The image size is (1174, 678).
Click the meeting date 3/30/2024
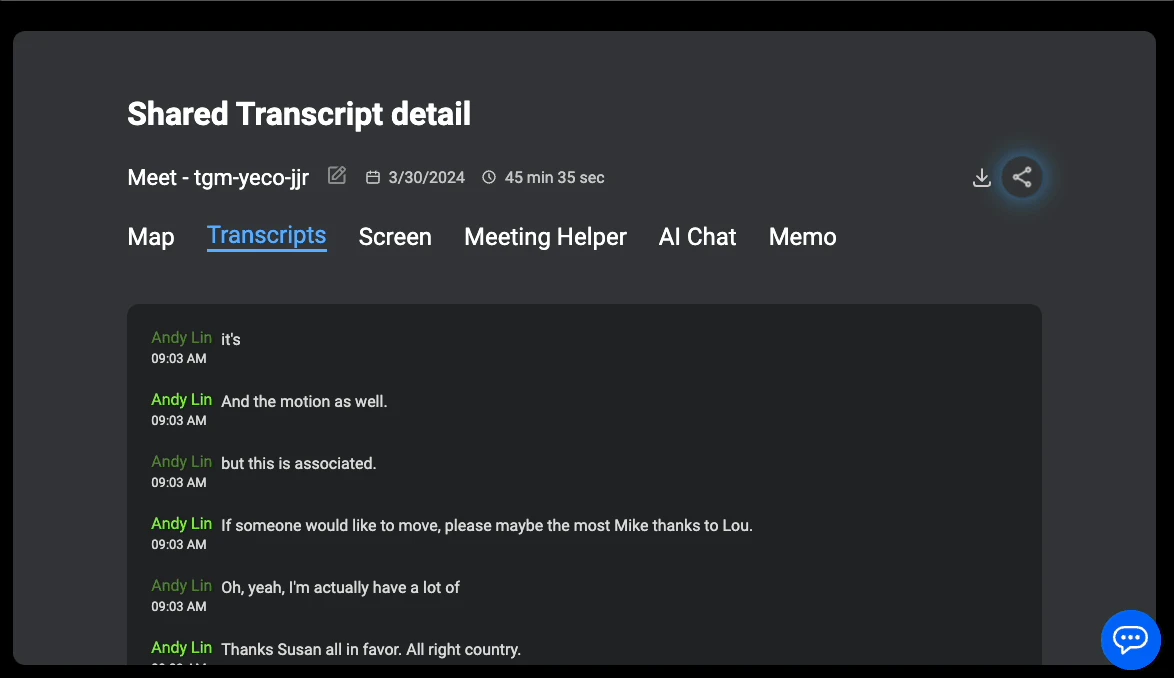[426, 178]
